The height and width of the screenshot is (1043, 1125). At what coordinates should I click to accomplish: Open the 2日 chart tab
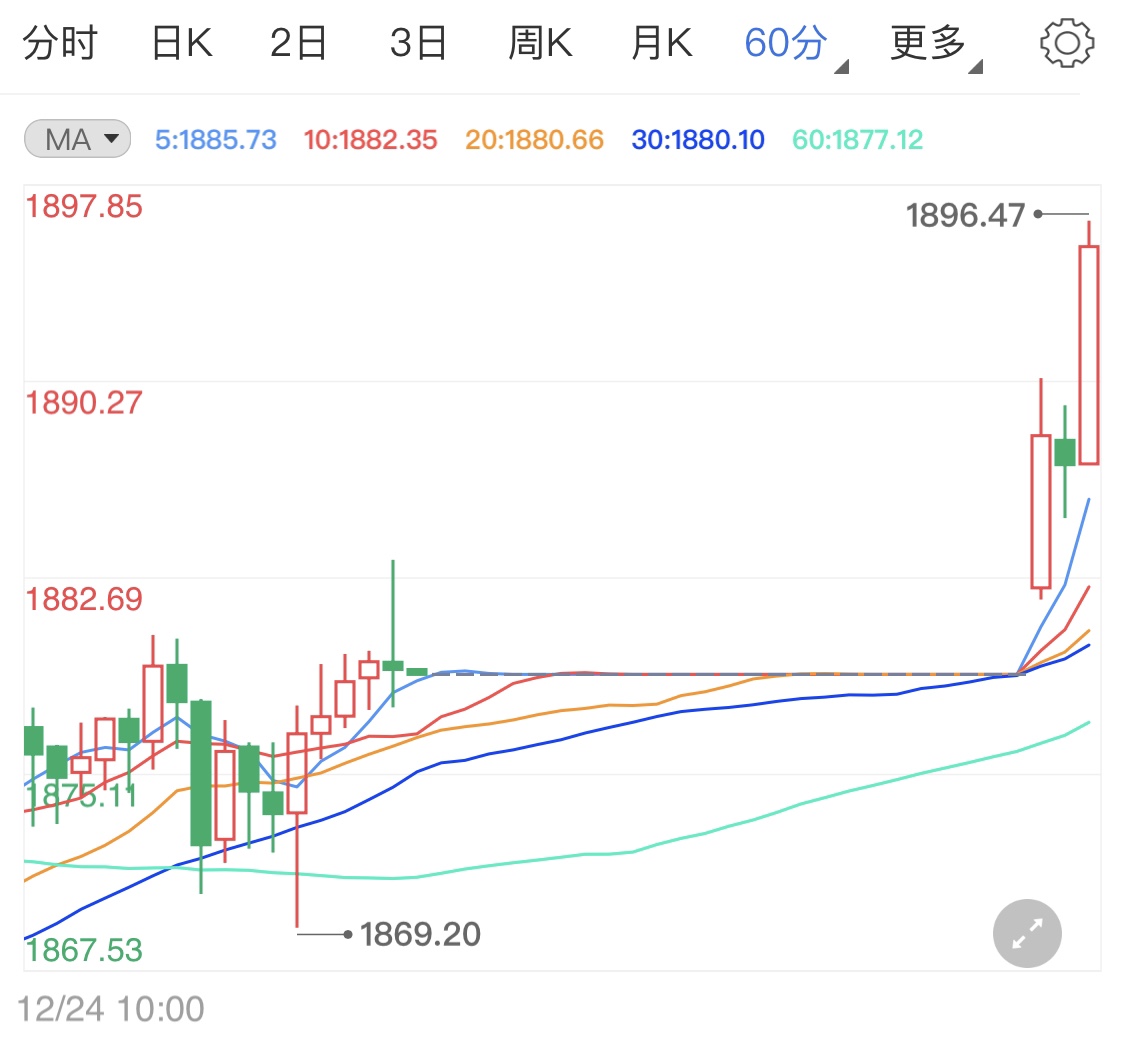(x=298, y=43)
